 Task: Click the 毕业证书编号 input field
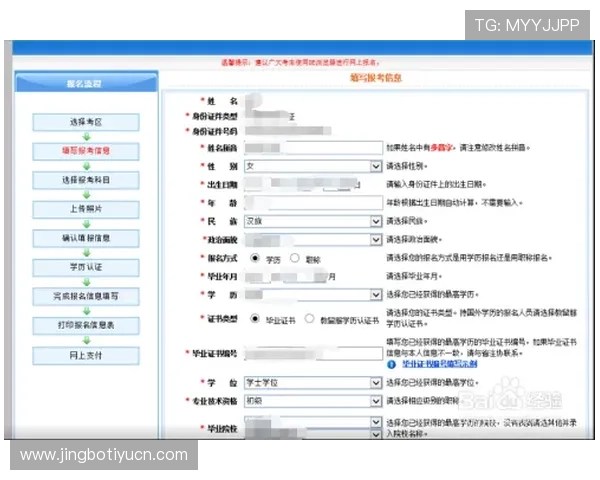click(x=313, y=353)
